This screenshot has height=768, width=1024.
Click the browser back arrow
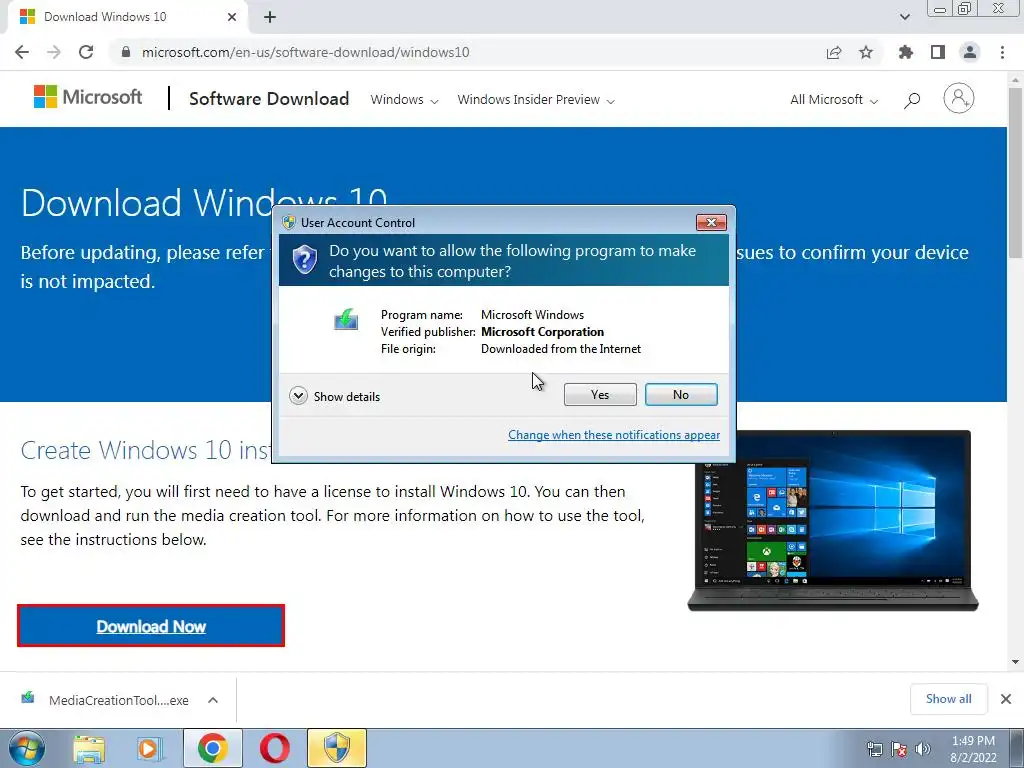point(22,52)
